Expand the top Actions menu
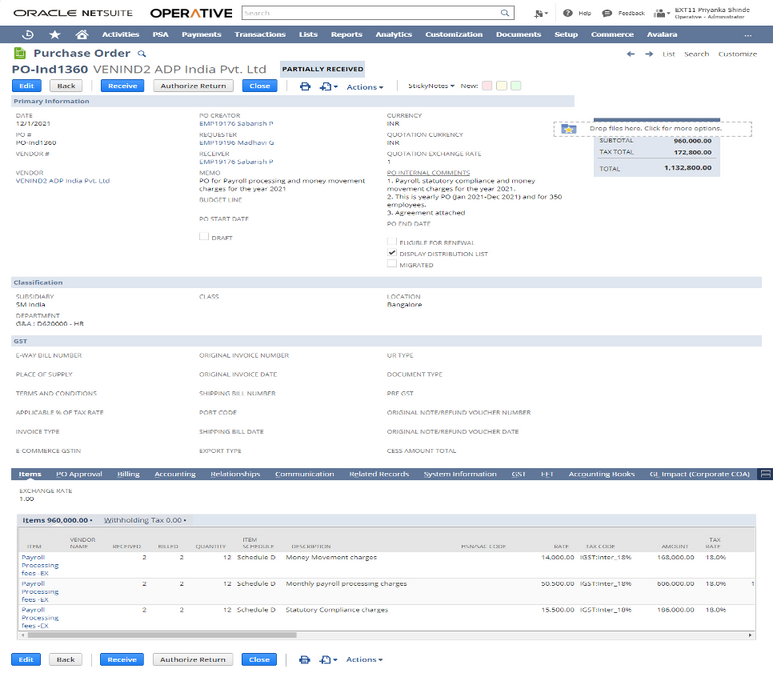The width and height of the screenshot is (773, 677). [x=365, y=87]
